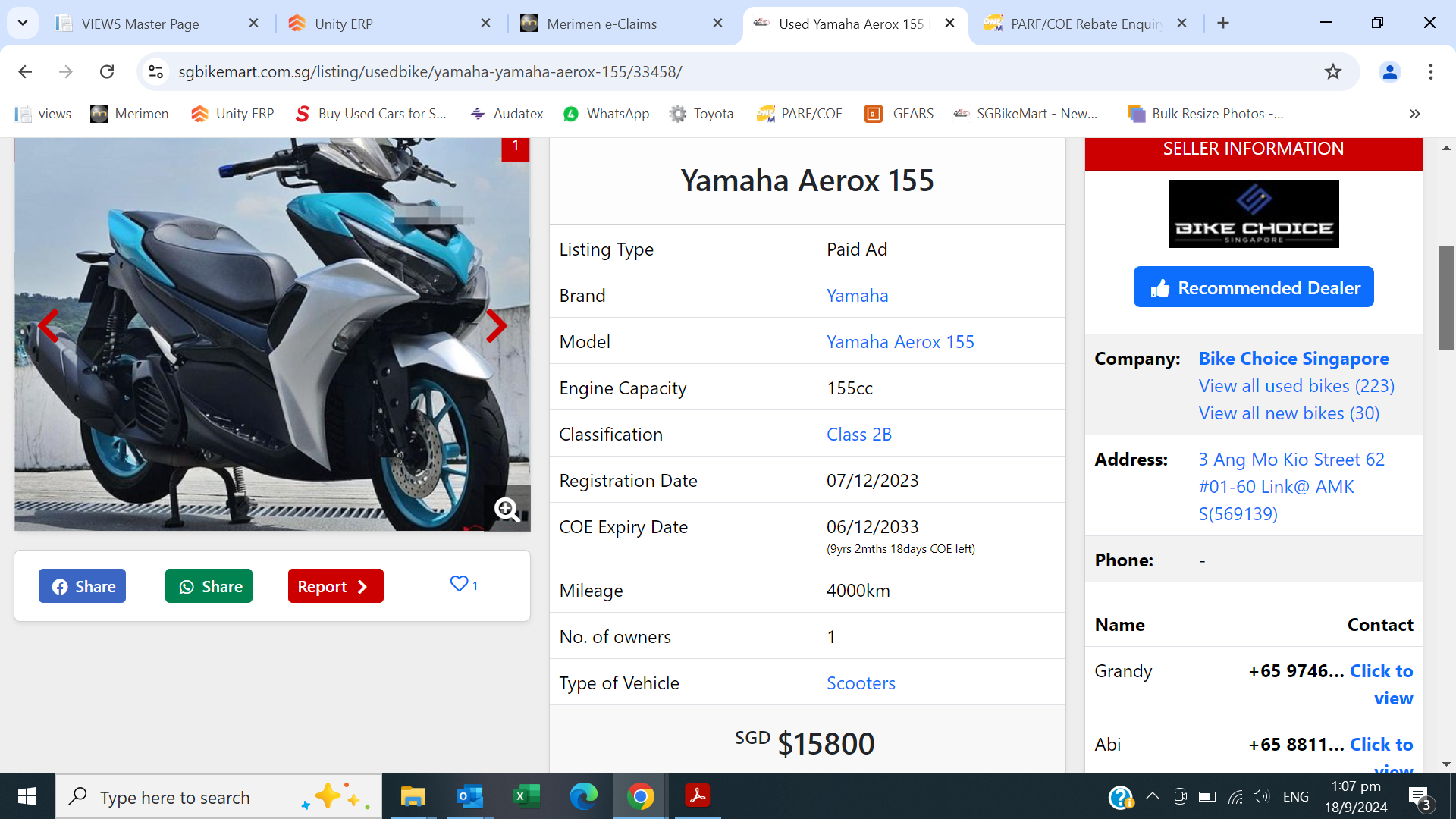Viewport: 1456px width, 819px height.
Task: Show next bike photo with right arrow
Action: coord(496,326)
